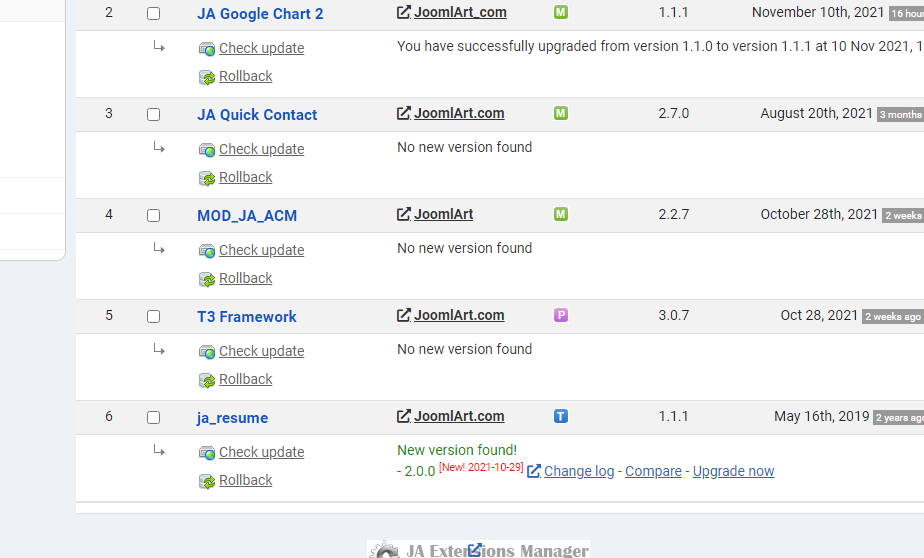Viewport: 924px width, 558px height.
Task: Open the T3 Framework extension name link
Action: 247,317
